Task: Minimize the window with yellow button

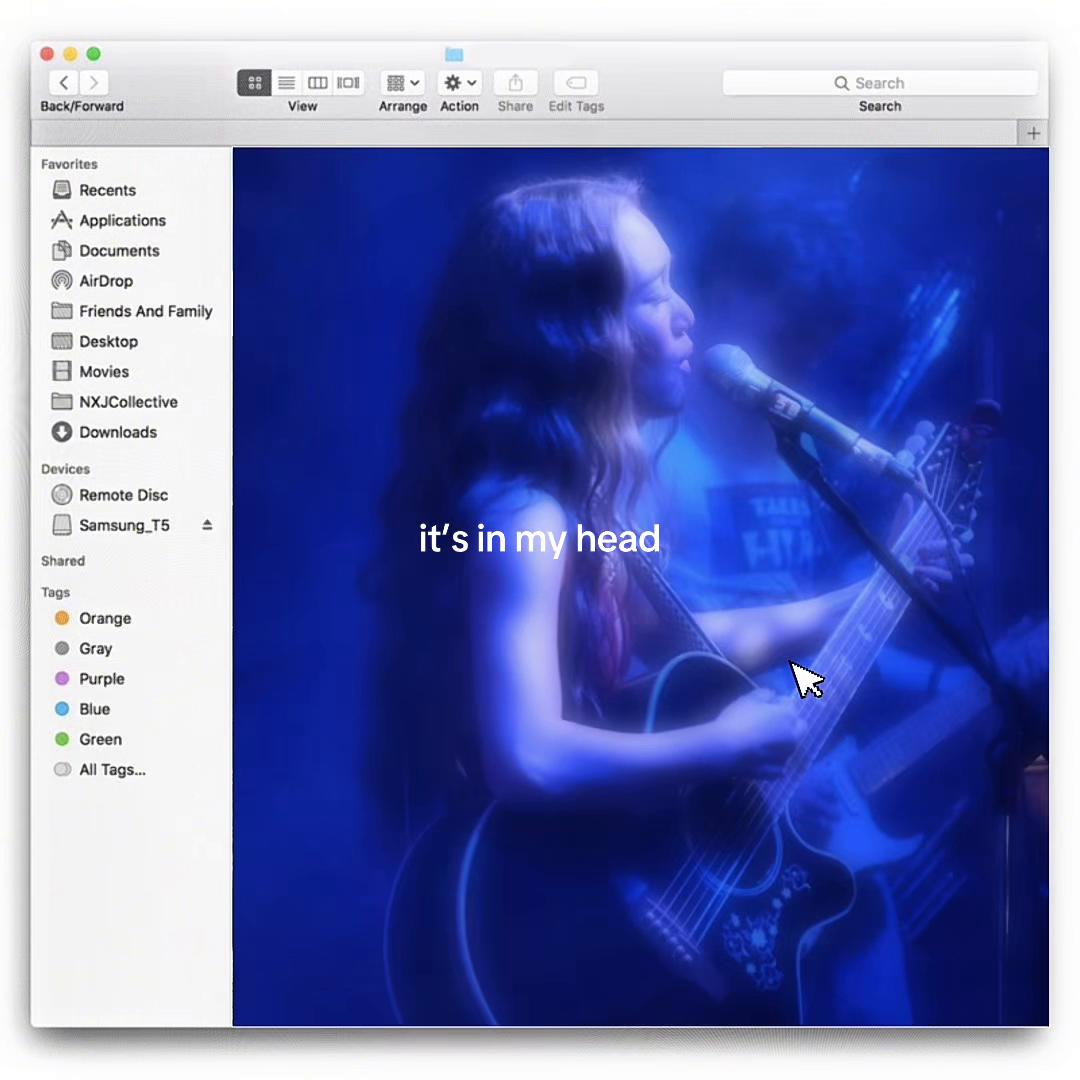Action: (x=70, y=54)
